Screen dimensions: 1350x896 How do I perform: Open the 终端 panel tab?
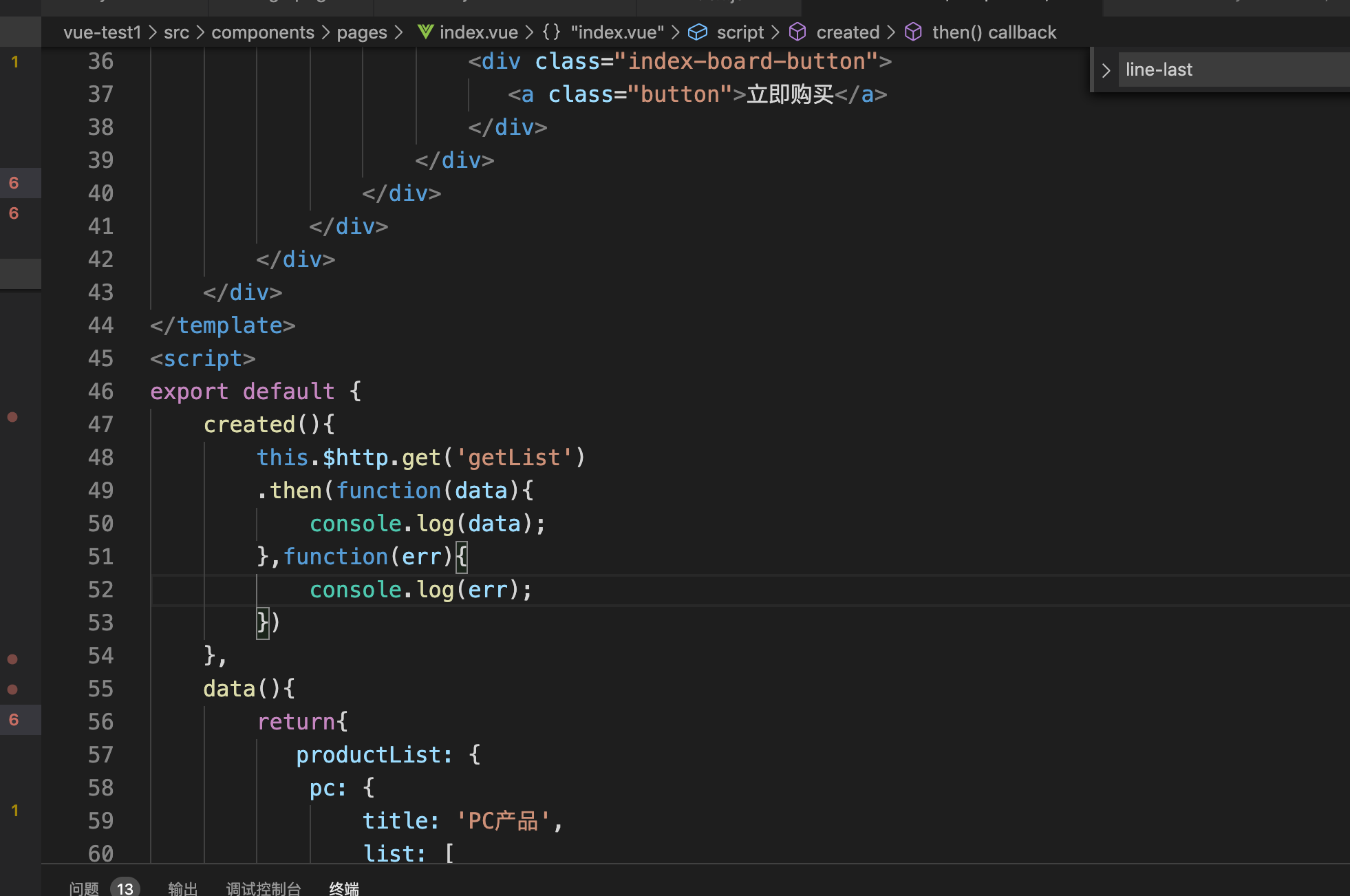click(x=343, y=888)
